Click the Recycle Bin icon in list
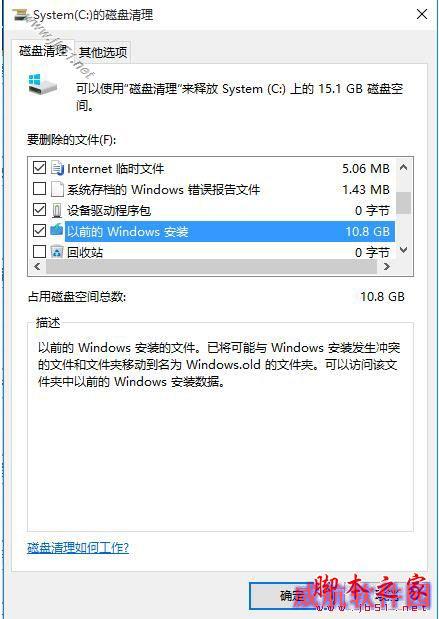This screenshot has height=619, width=439. click(57, 251)
